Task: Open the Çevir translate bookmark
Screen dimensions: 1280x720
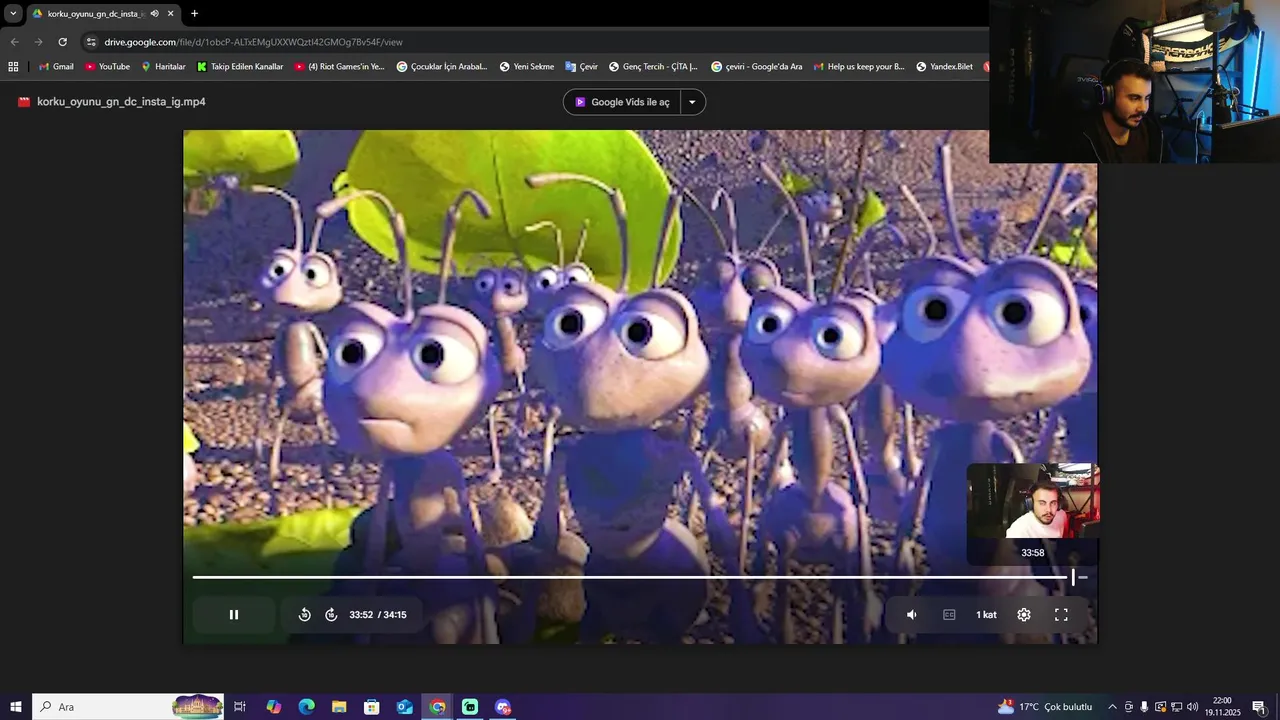Action: pyautogui.click(x=581, y=67)
